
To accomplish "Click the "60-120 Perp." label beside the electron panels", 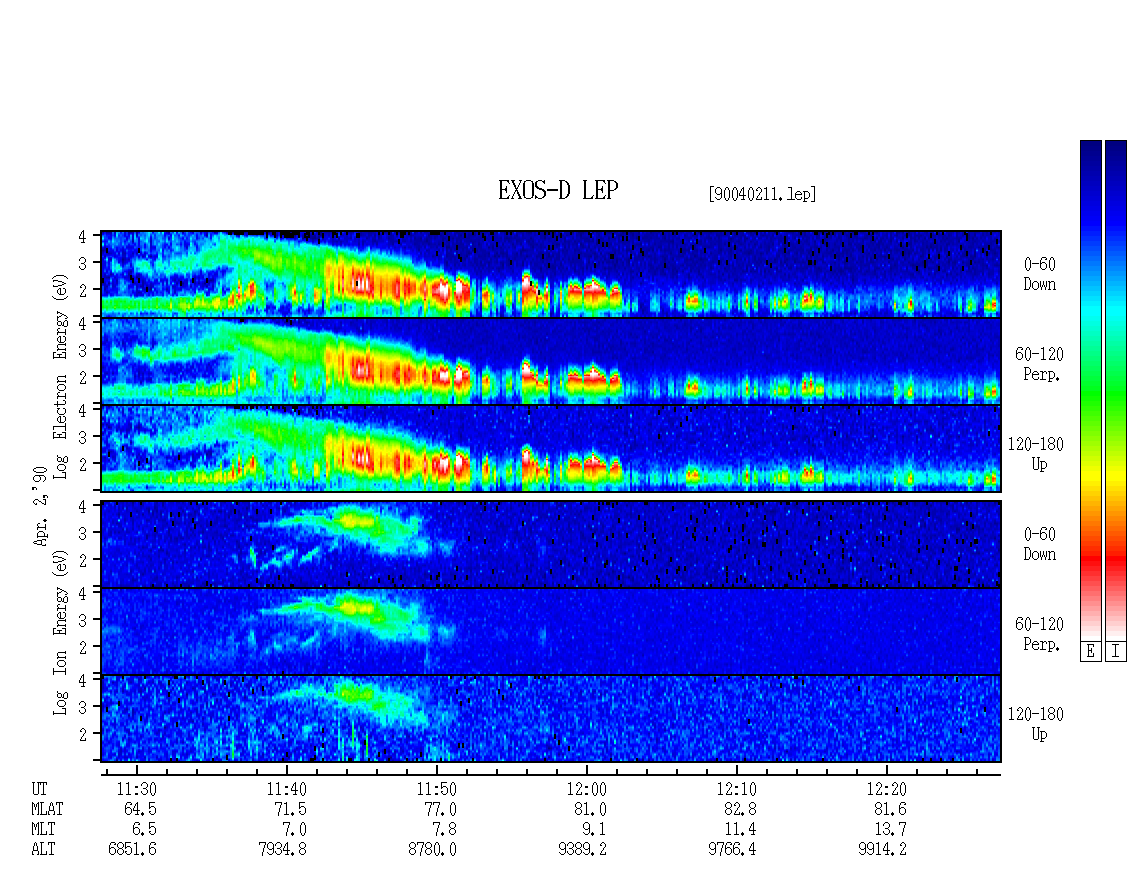I will tap(1039, 364).
